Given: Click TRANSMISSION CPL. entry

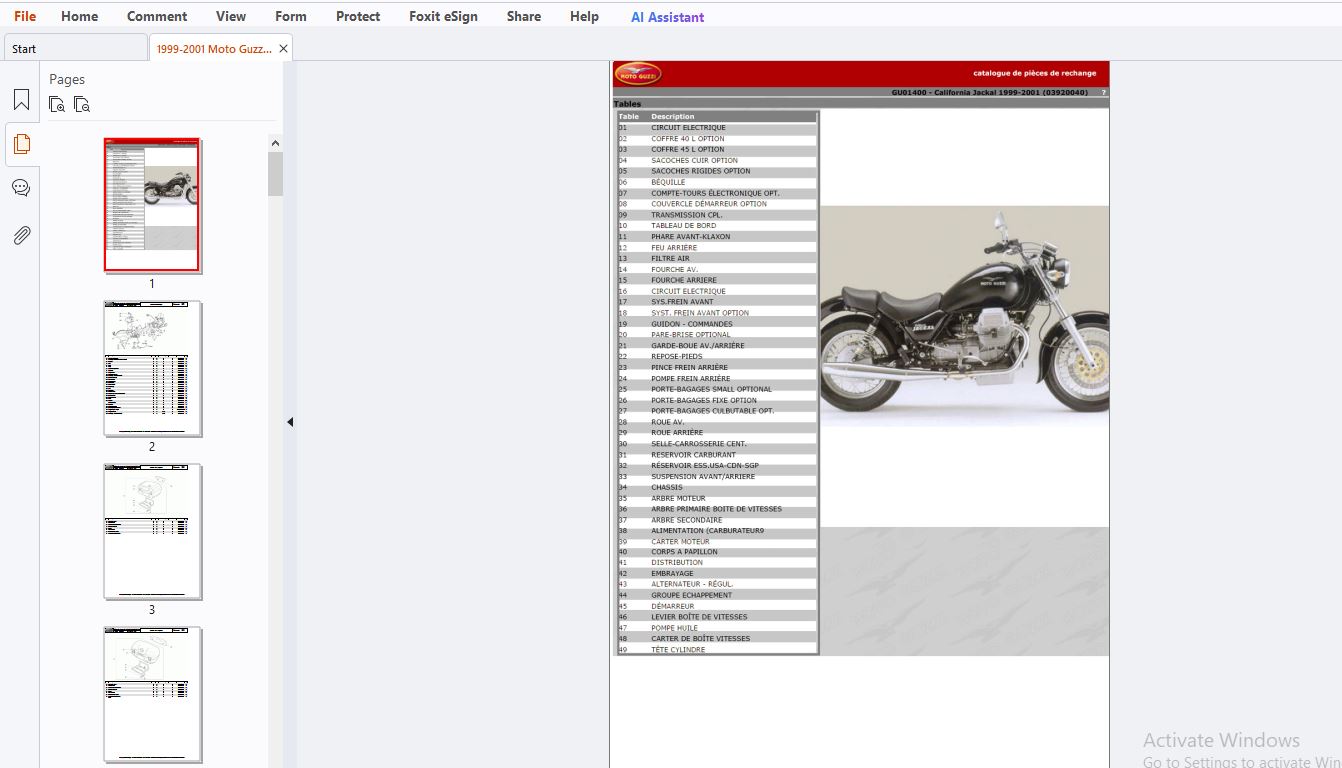Looking at the screenshot, I should (x=686, y=215).
